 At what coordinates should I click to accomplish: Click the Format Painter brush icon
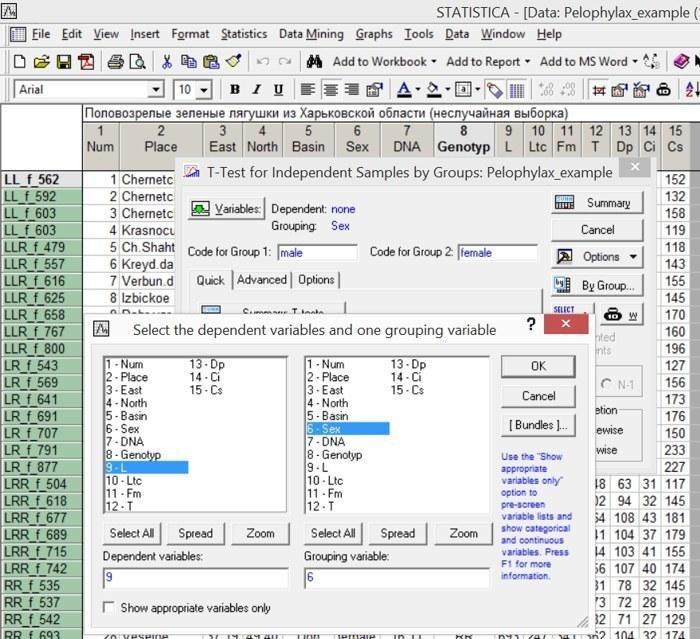tap(233, 61)
